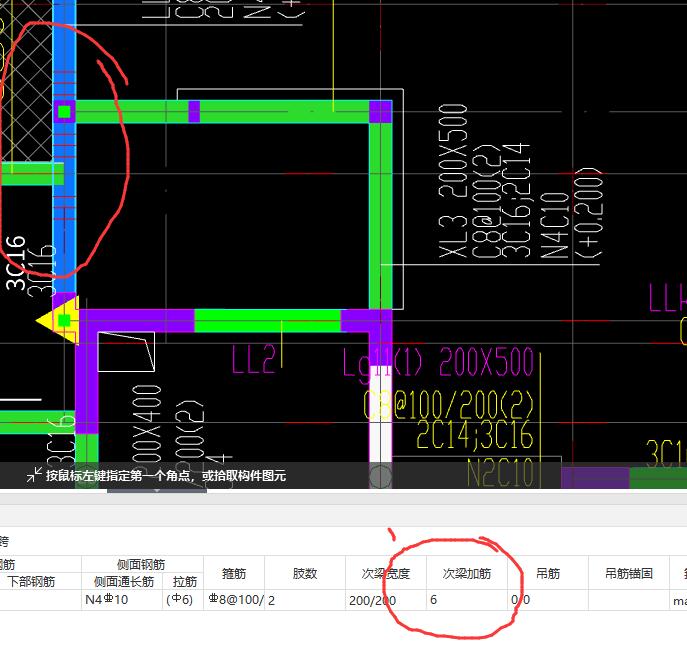
Task: Click the '吊筋锚固' column header
Action: (x=629, y=573)
